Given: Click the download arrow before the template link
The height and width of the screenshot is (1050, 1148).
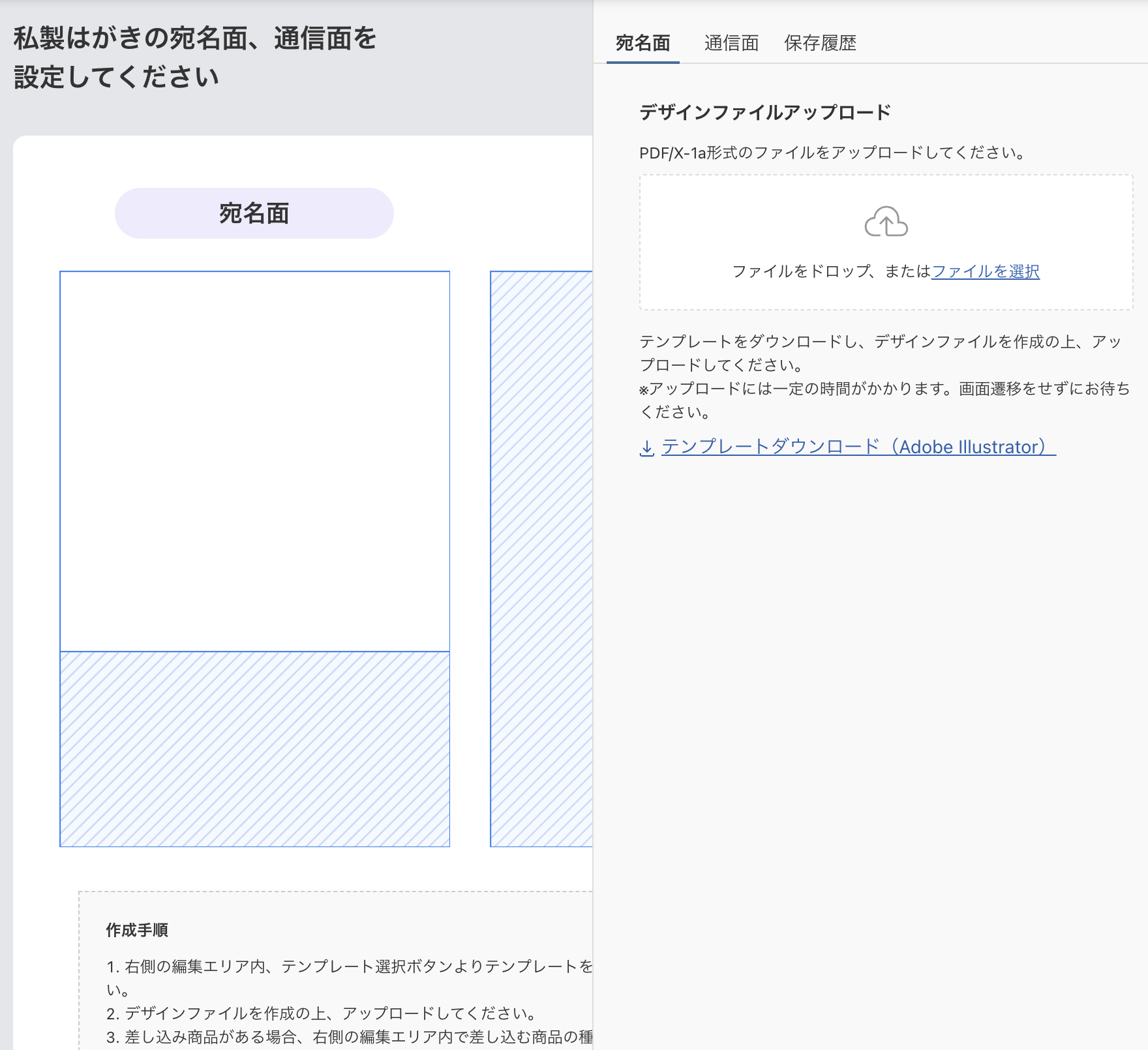Looking at the screenshot, I should pos(646,448).
